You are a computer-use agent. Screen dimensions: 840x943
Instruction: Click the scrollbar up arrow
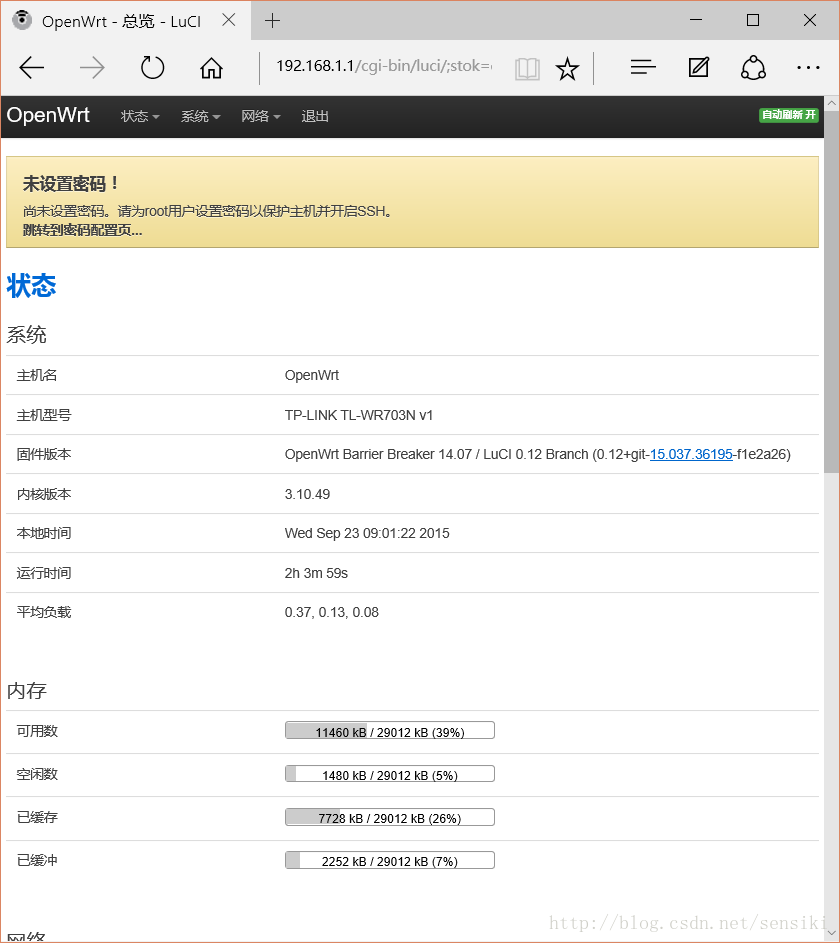pyautogui.click(x=832, y=103)
